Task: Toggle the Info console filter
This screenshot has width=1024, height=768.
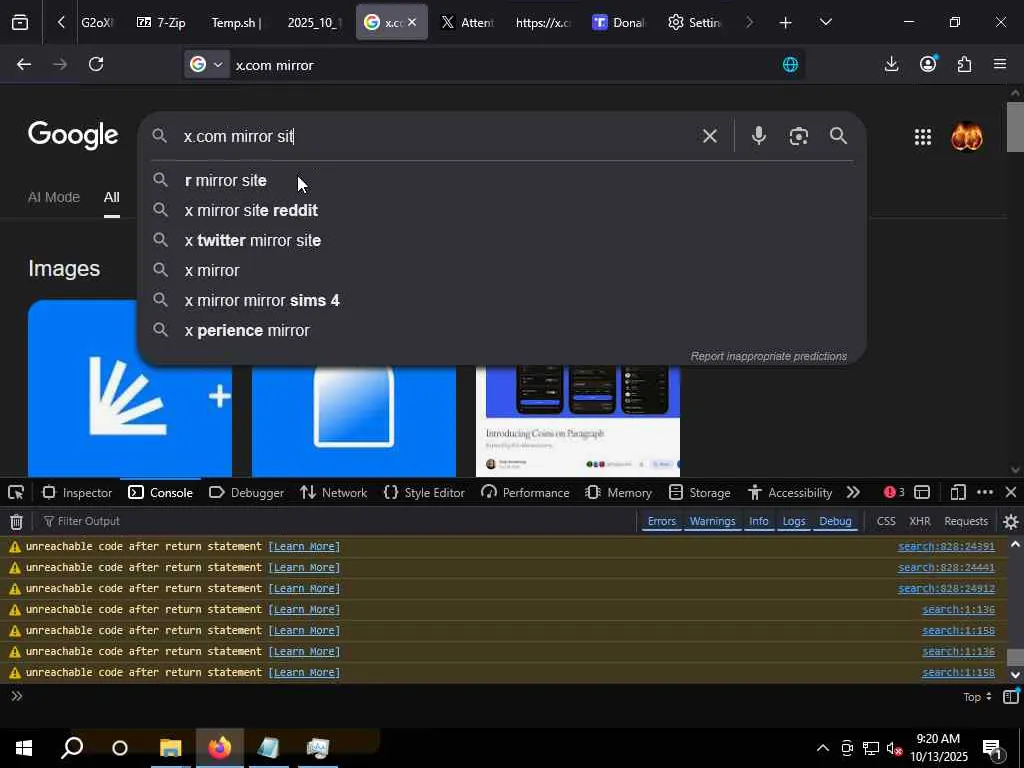Action: click(759, 521)
